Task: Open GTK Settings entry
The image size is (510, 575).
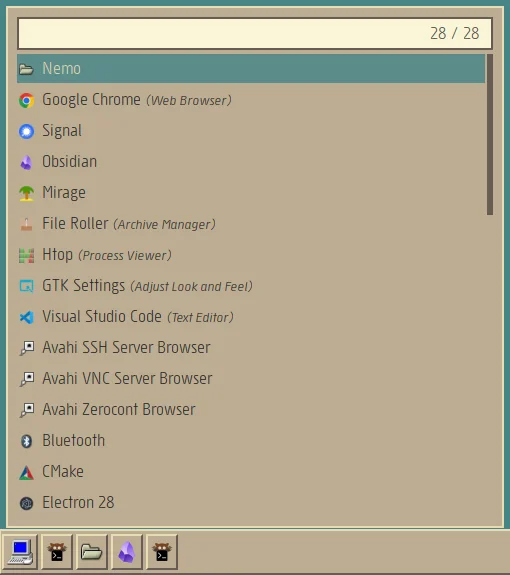Action: point(251,286)
